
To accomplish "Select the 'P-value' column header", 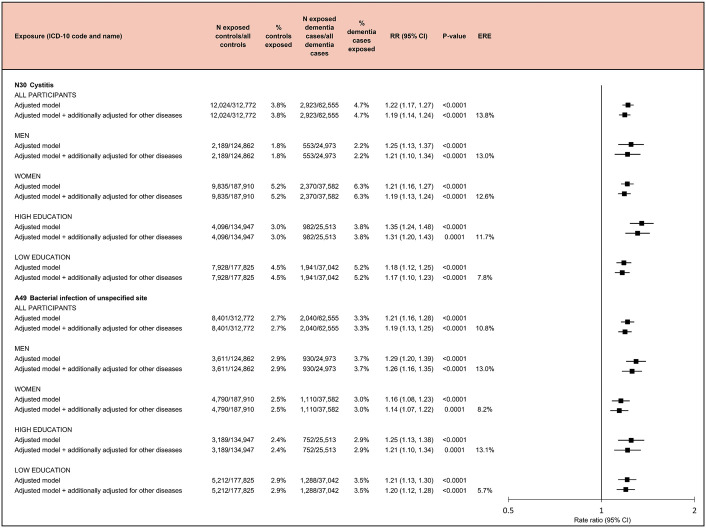I will pos(454,36).
